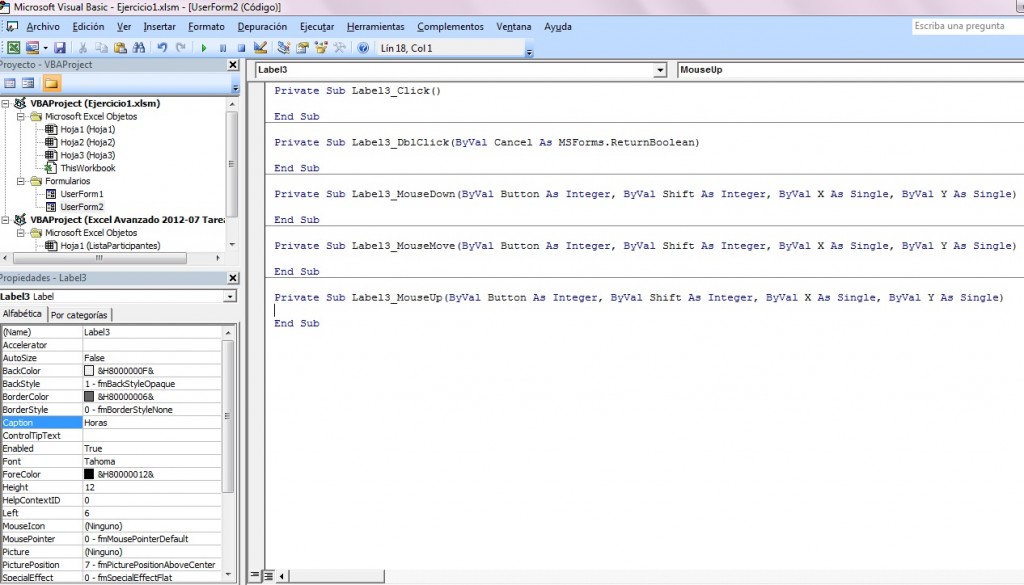Image resolution: width=1024 pixels, height=585 pixels.
Task: Save the workbook with floppy icon
Action: 59,48
